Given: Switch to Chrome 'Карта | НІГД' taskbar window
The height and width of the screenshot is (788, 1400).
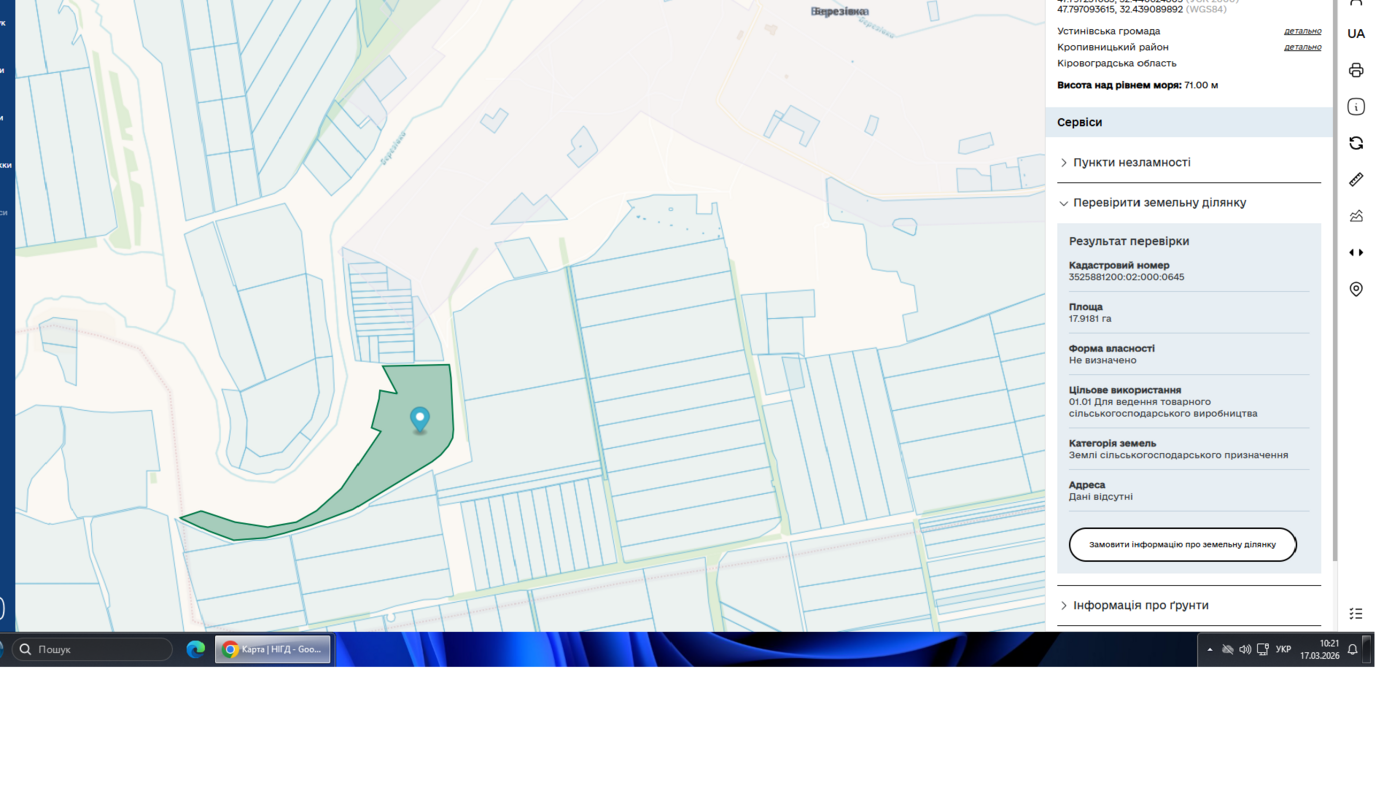Looking at the screenshot, I should (x=273, y=649).
